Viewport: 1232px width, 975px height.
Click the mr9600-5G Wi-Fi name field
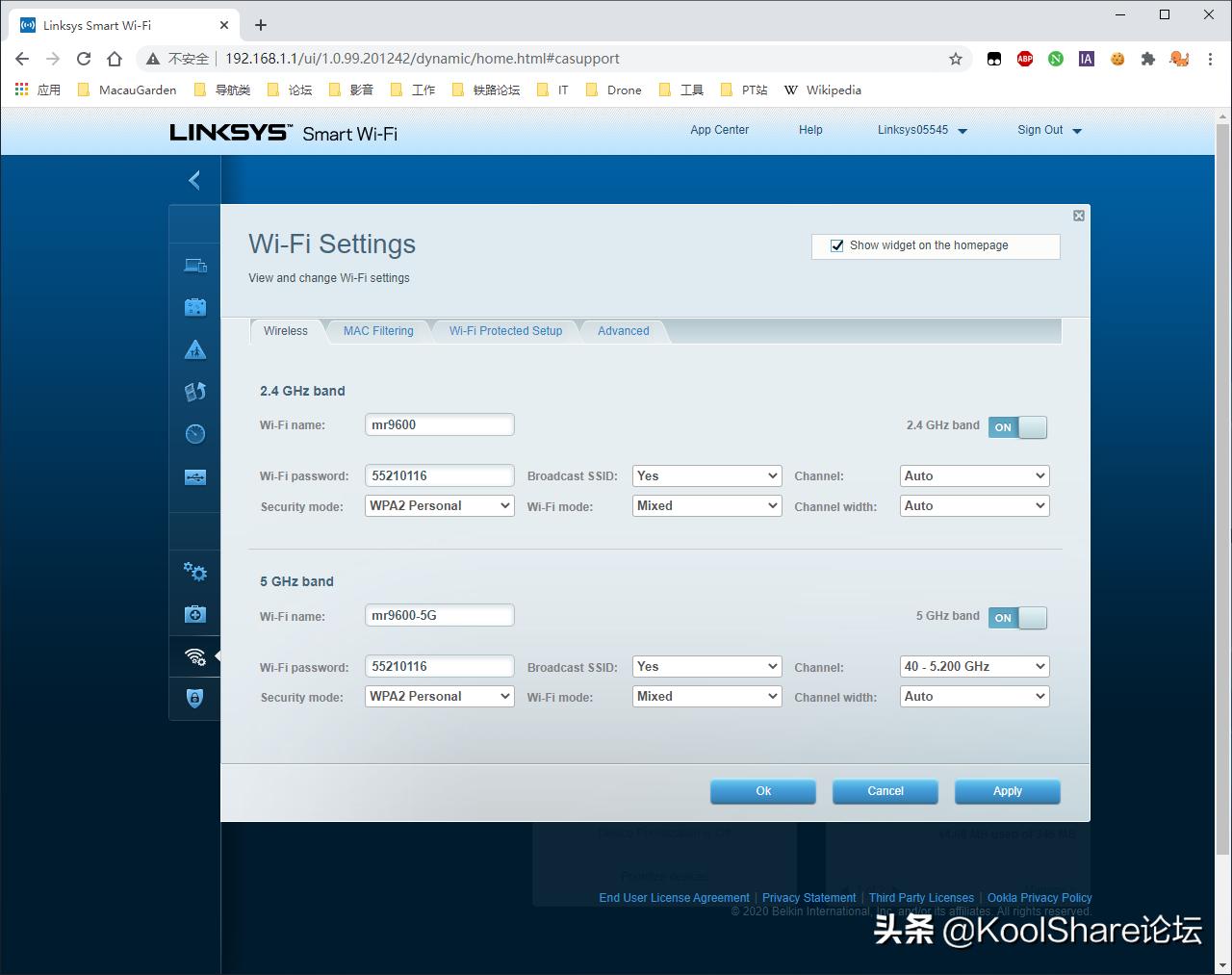(x=439, y=616)
